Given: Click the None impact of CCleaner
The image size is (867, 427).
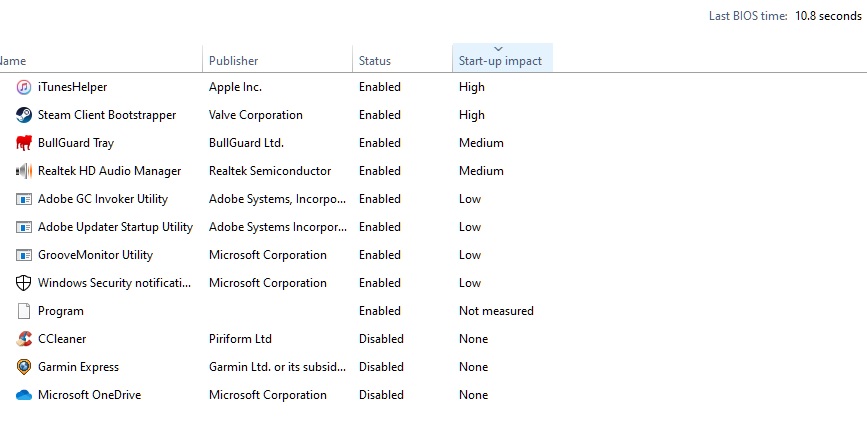Looking at the screenshot, I should point(473,339).
